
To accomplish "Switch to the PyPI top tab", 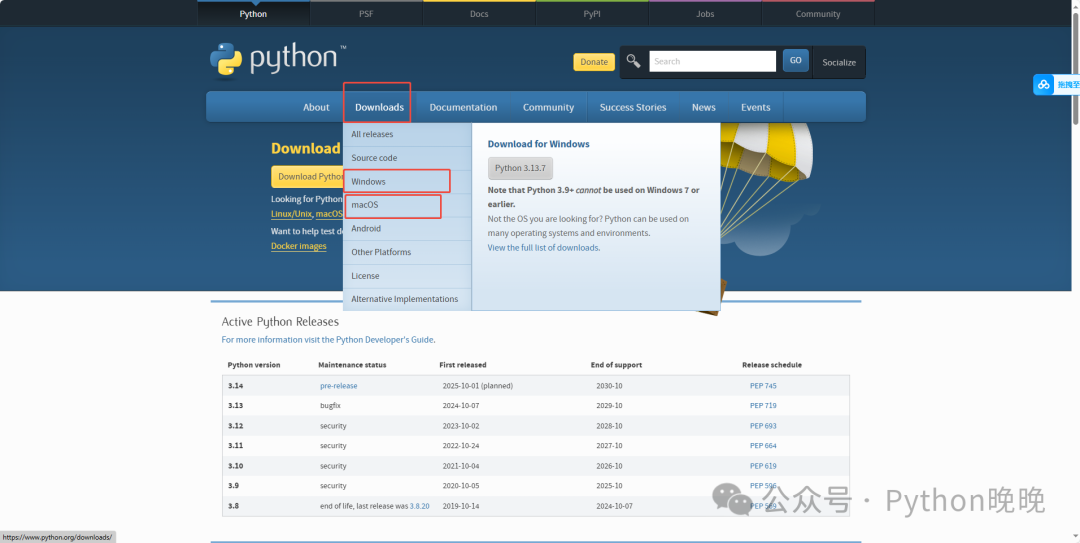I will pyautogui.click(x=592, y=14).
